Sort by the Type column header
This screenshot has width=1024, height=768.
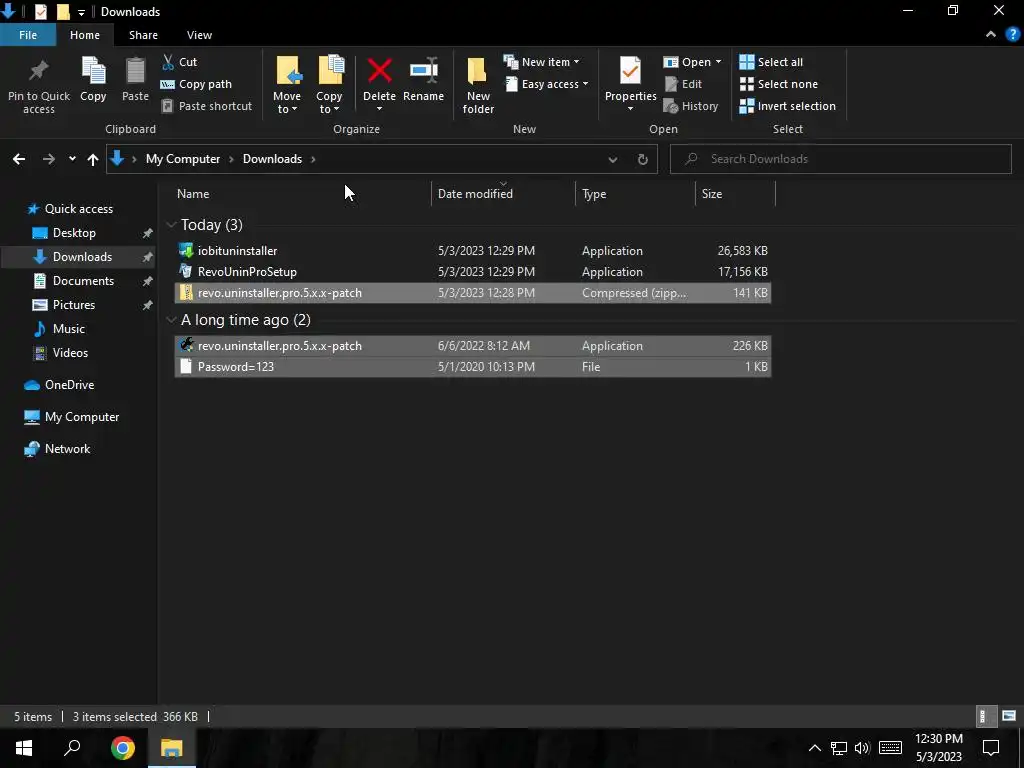click(594, 194)
